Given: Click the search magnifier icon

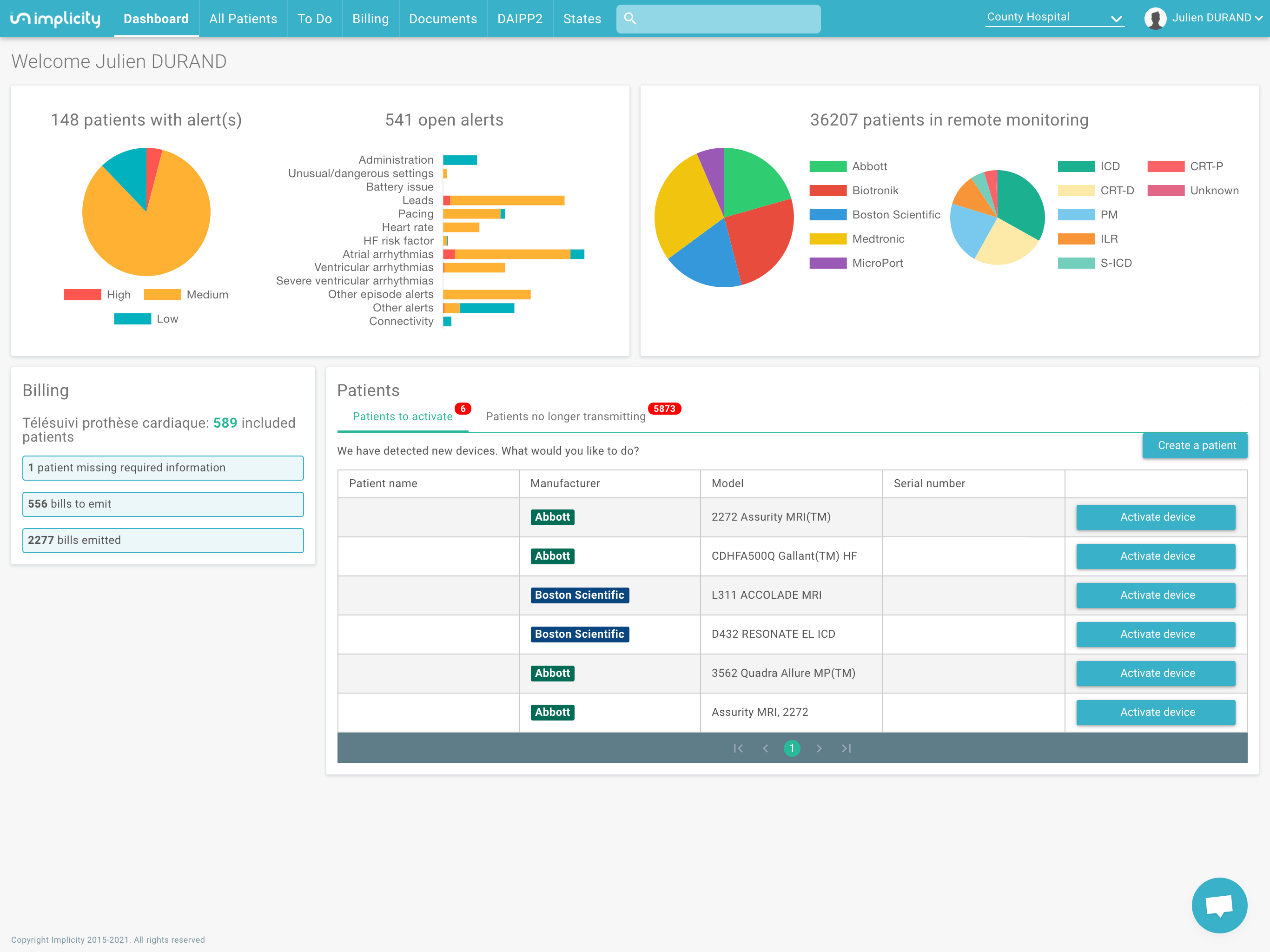Looking at the screenshot, I should [630, 19].
